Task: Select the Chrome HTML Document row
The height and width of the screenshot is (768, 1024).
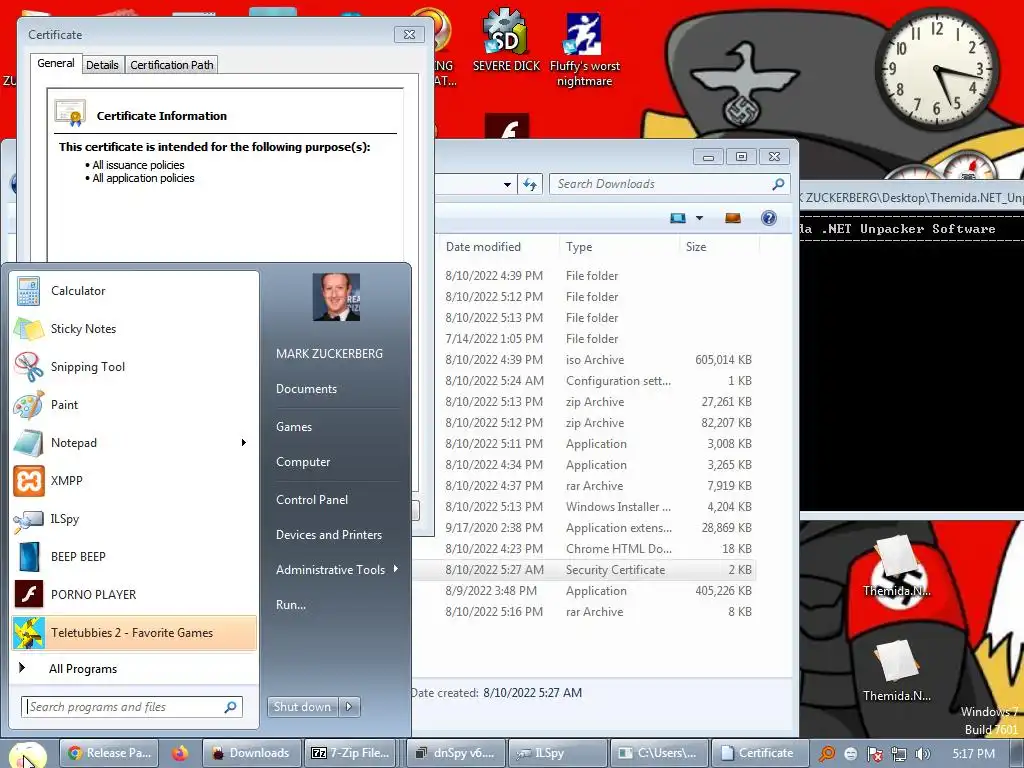Action: point(584,549)
